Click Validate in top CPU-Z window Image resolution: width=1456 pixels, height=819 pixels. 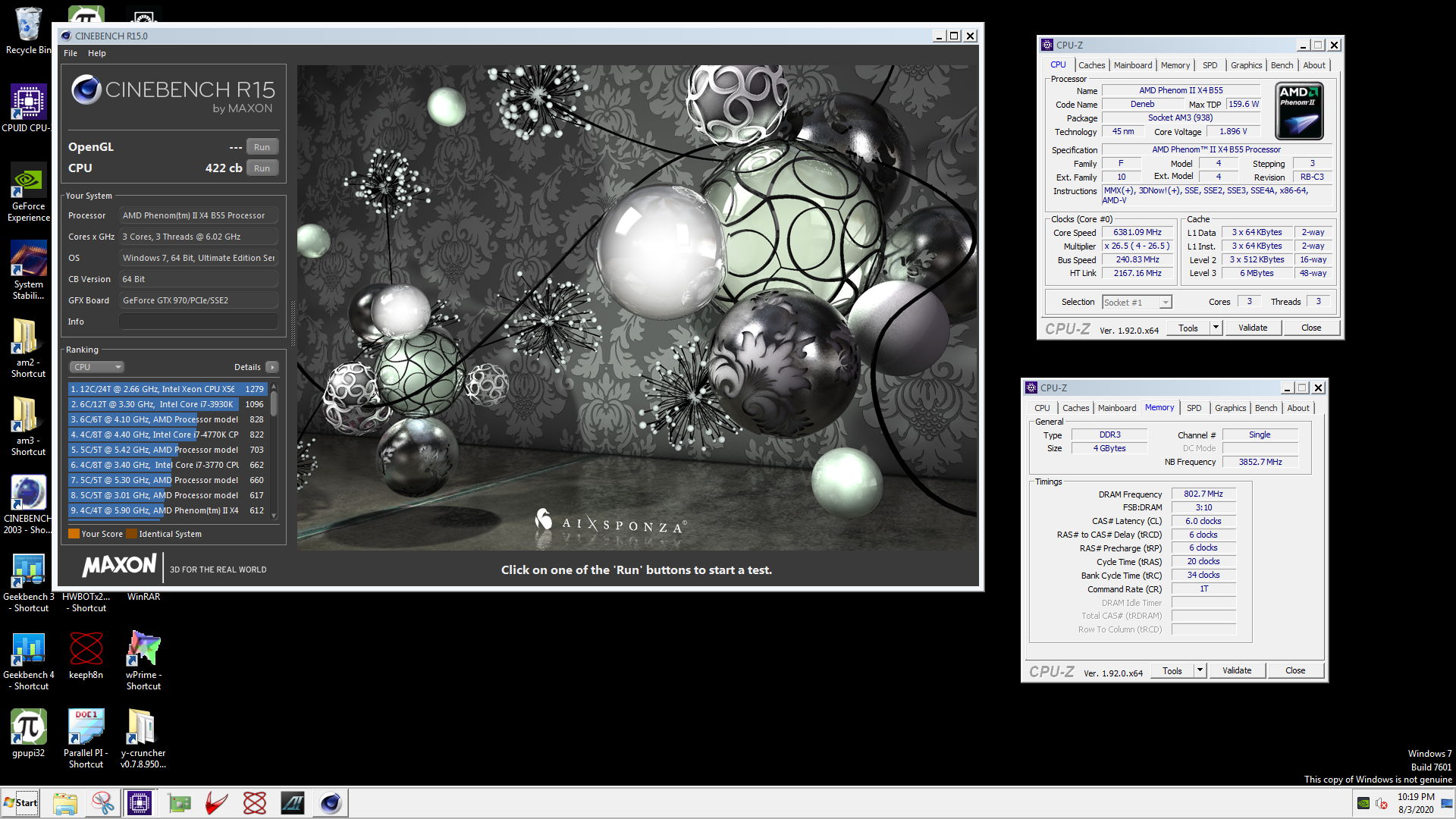point(1253,328)
